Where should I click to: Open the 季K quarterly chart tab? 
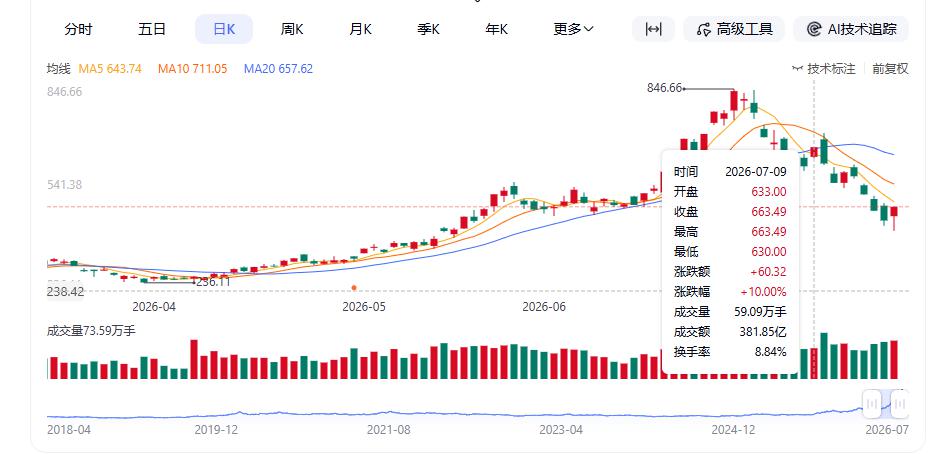tap(428, 29)
